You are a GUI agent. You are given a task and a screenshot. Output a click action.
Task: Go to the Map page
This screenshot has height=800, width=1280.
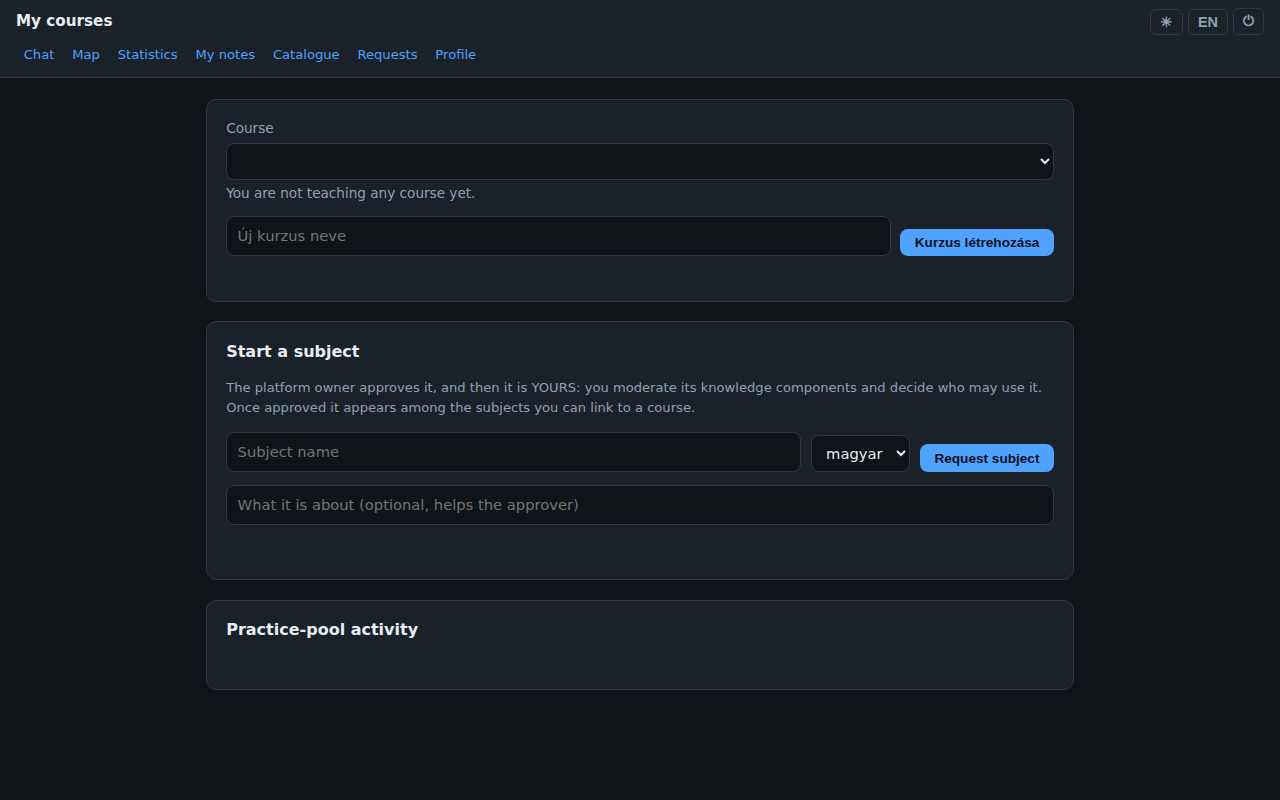click(86, 55)
